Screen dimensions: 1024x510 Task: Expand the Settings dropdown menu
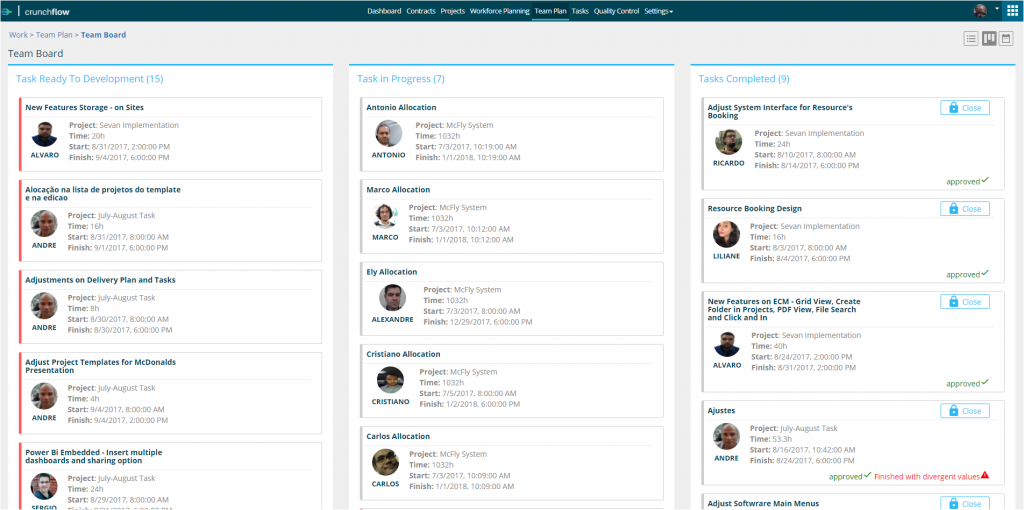(658, 11)
